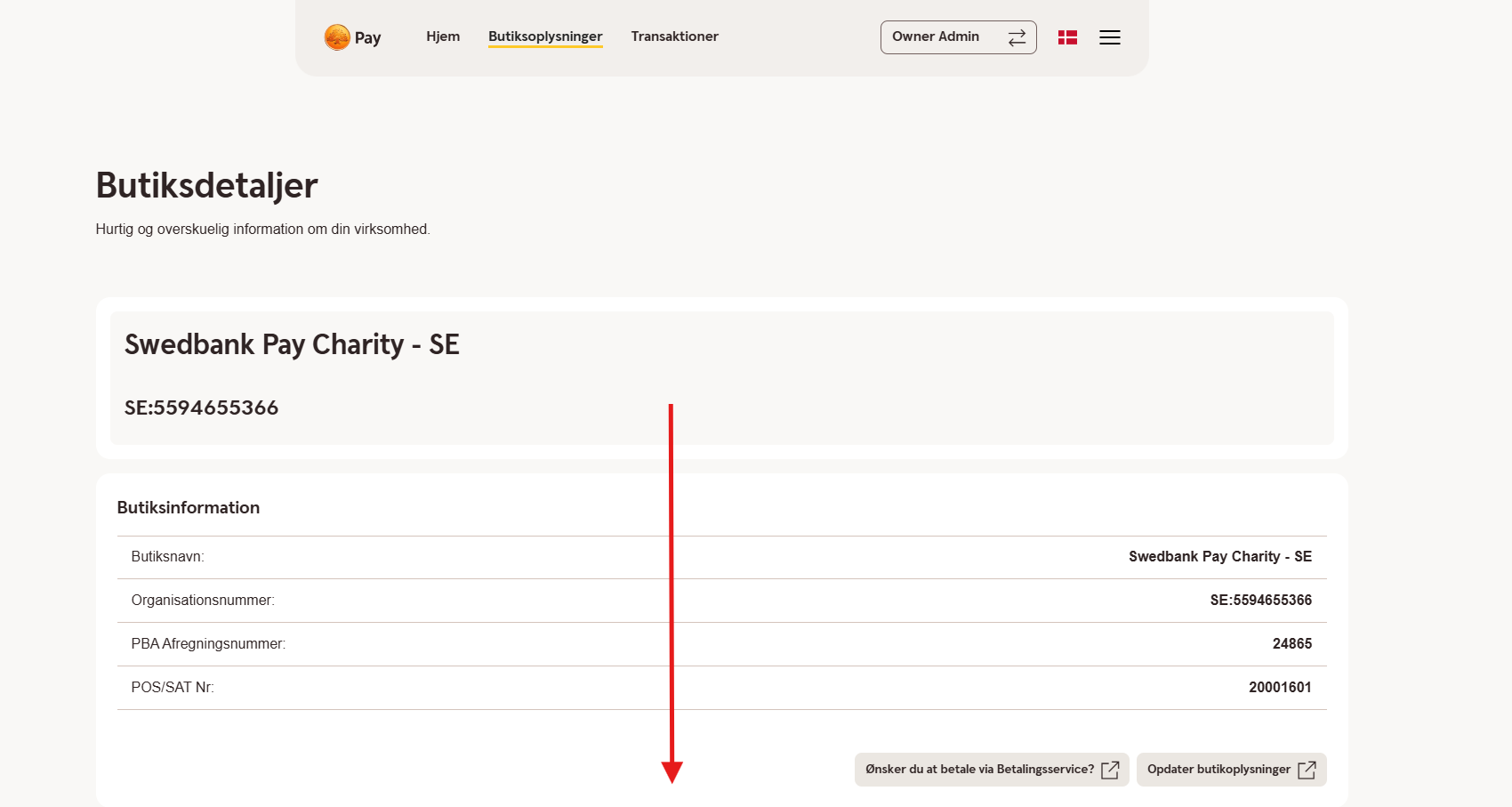Open the hamburger menu

tap(1109, 37)
